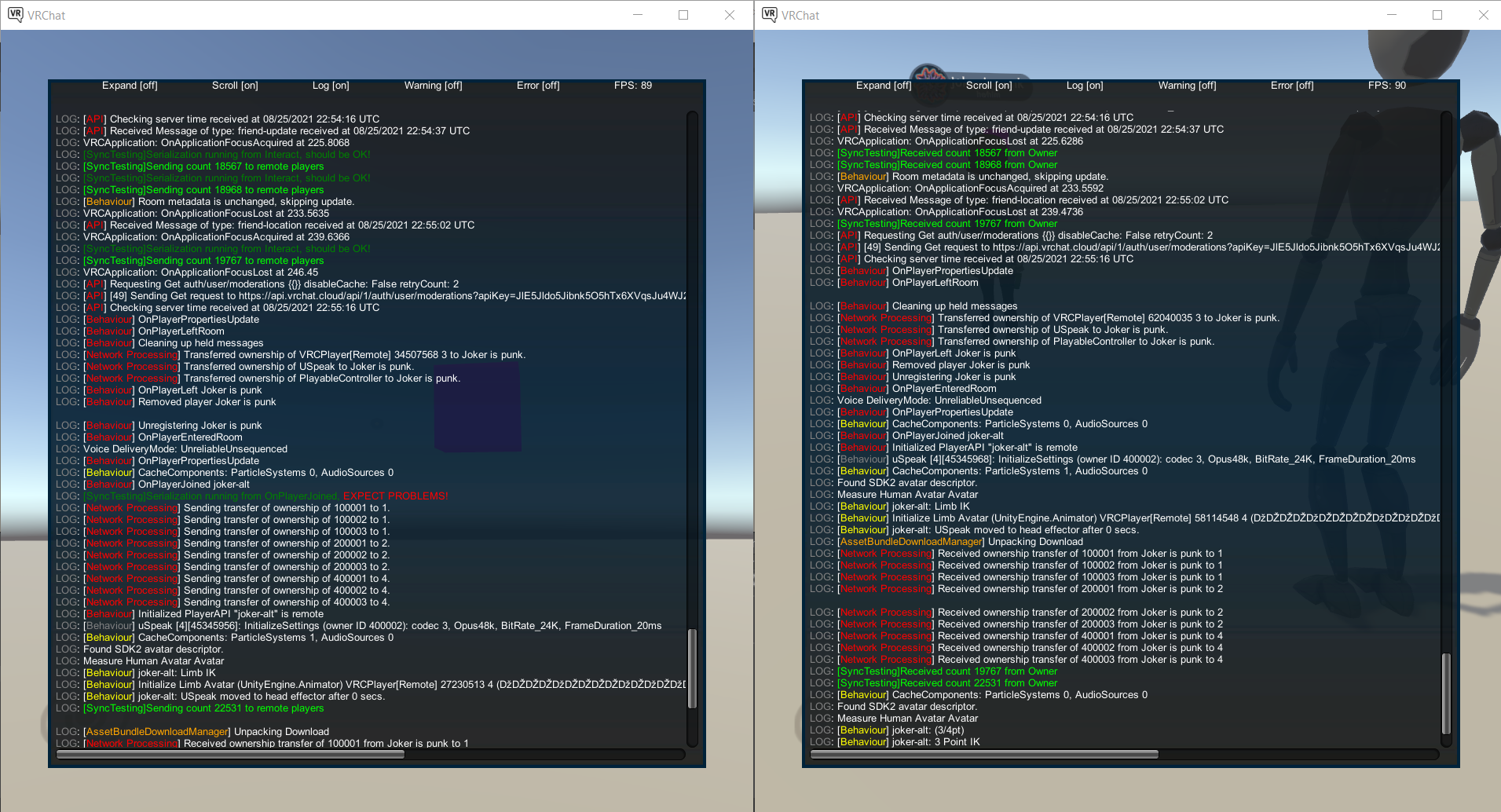Viewport: 1501px width, 812px height.
Task: Click 'OnPlayerJoined joker-alt' line in right window
Action: click(x=906, y=436)
